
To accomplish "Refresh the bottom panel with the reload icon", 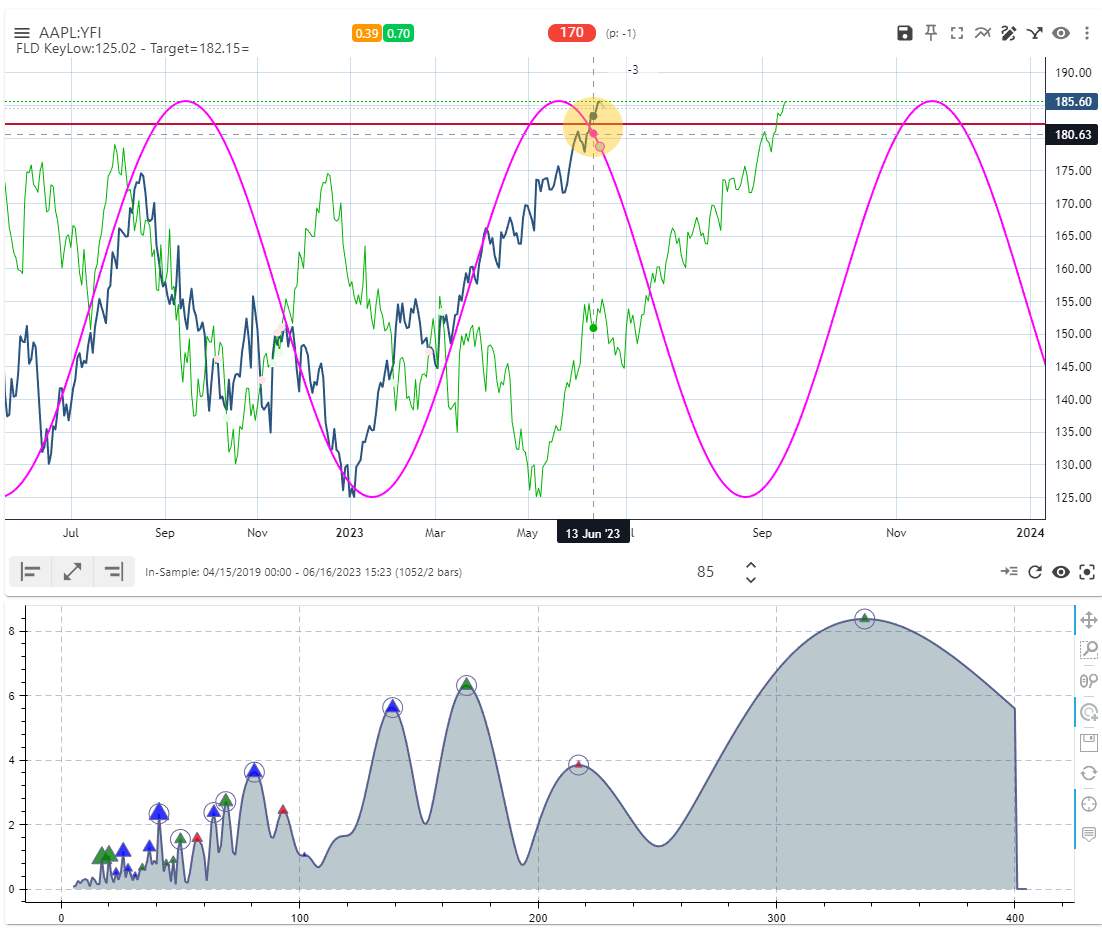I will pos(1089,772).
